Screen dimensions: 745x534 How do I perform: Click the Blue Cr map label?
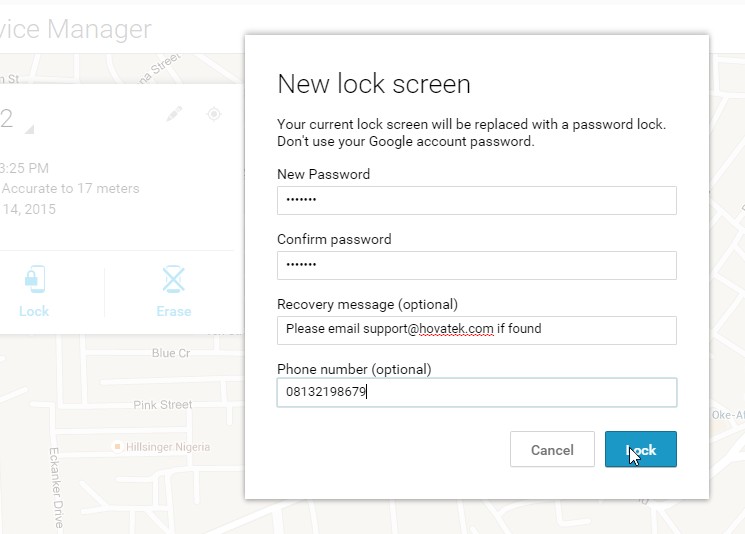tap(171, 353)
